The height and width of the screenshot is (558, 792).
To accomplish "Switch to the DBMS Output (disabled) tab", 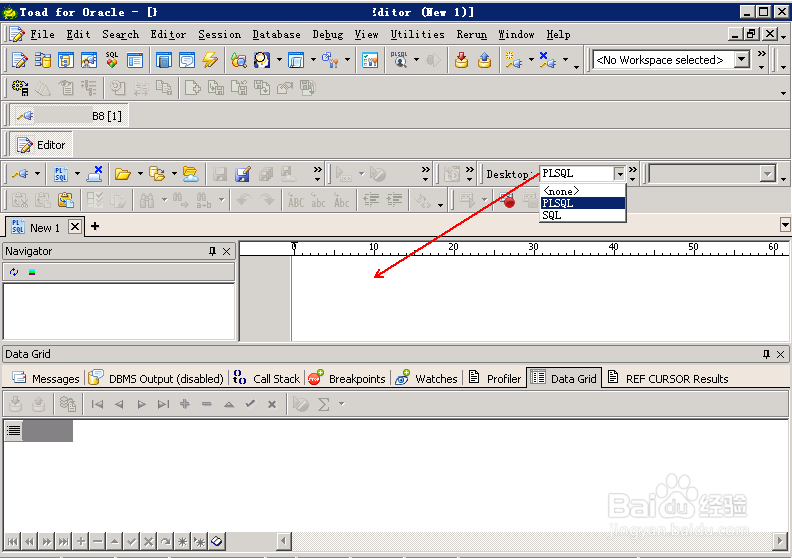I will 156,379.
